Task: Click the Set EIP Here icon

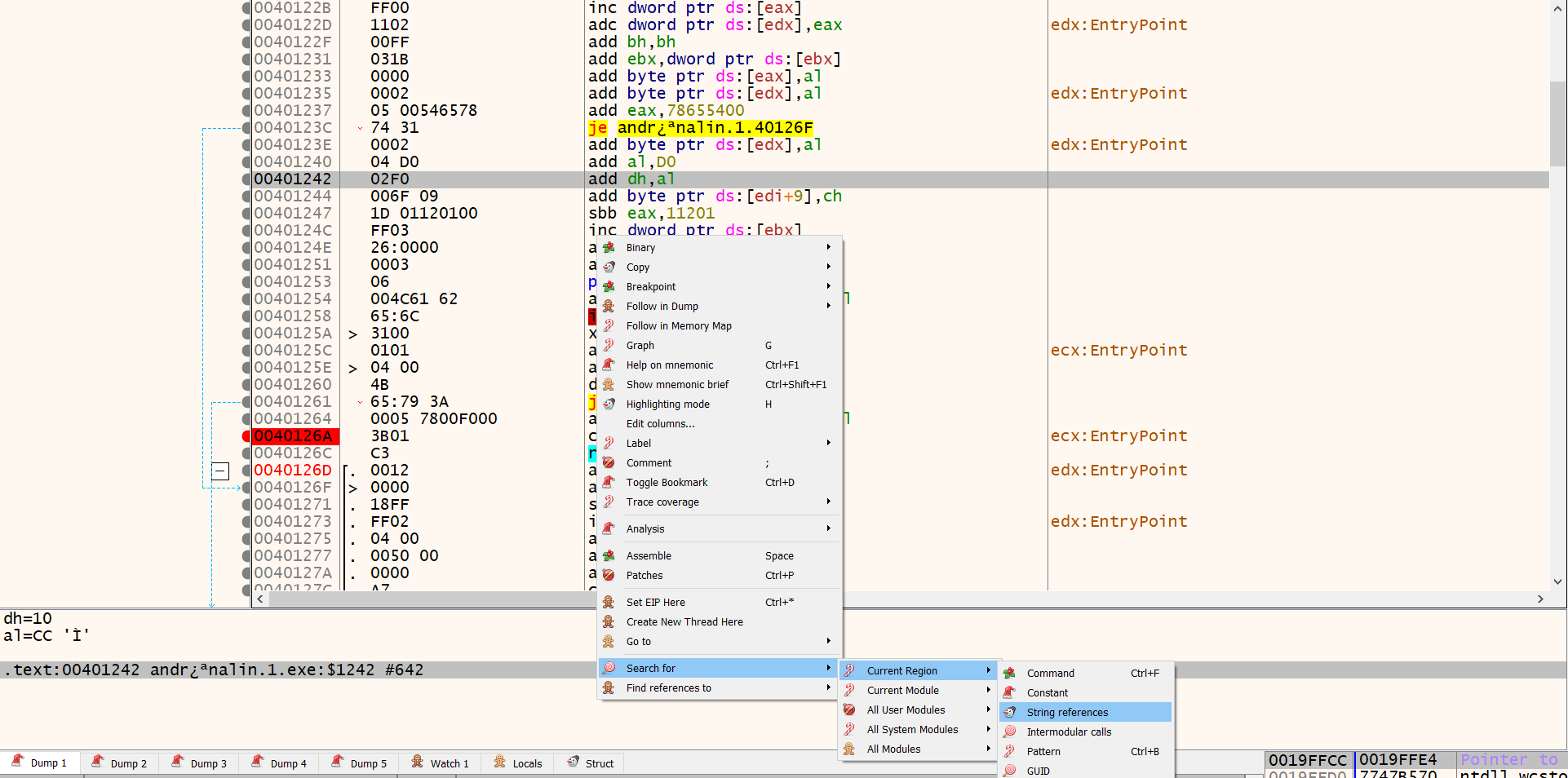Action: [609, 602]
